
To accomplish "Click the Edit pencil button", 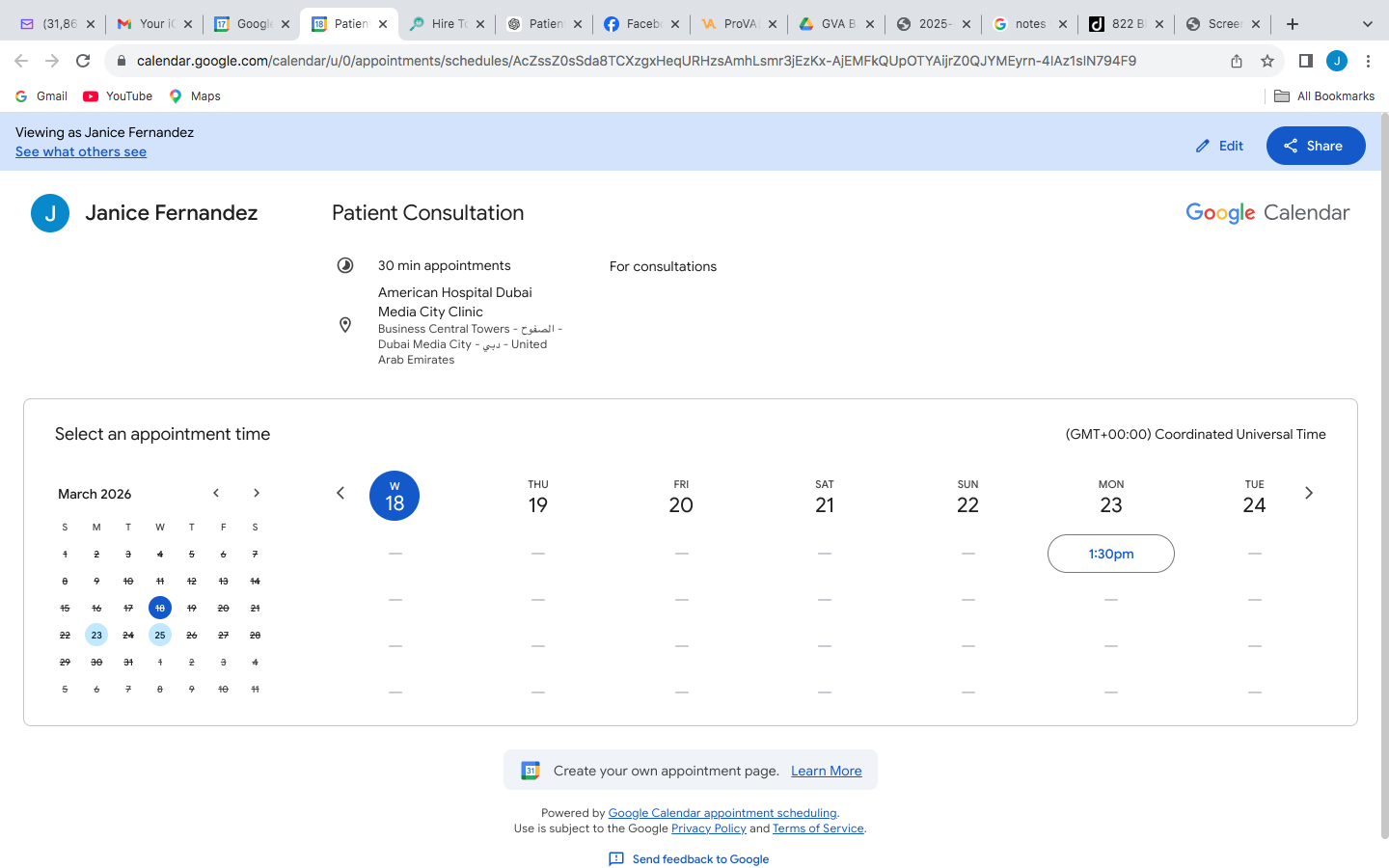I will (1219, 146).
